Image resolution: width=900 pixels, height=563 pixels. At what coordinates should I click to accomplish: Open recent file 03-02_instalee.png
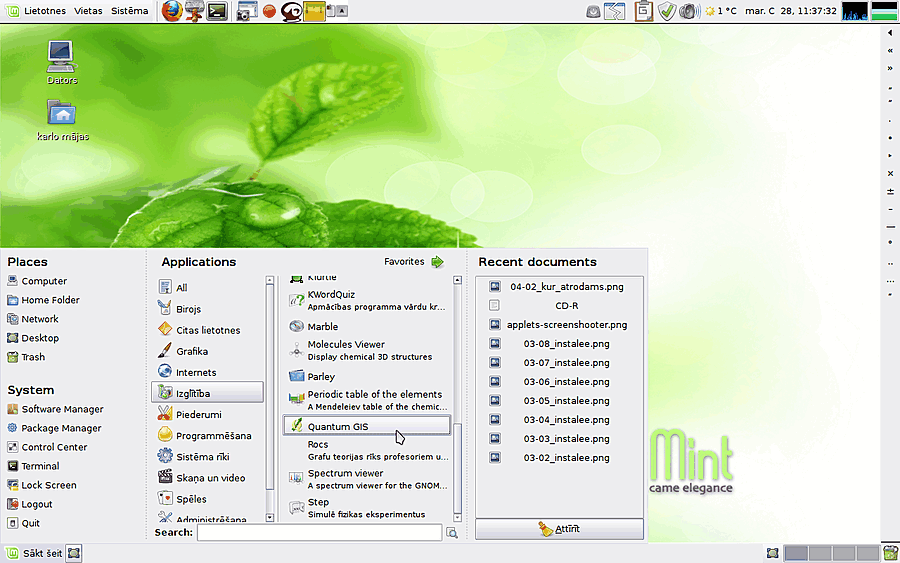coord(559,457)
